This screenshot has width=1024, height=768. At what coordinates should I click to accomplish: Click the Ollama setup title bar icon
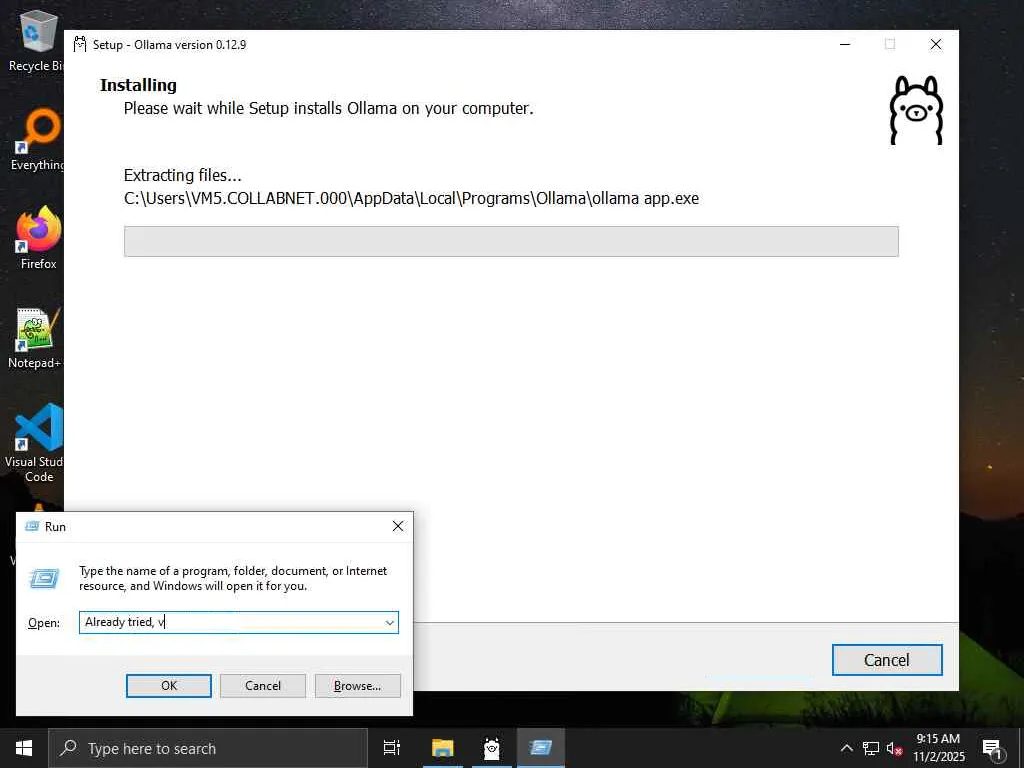[80, 44]
